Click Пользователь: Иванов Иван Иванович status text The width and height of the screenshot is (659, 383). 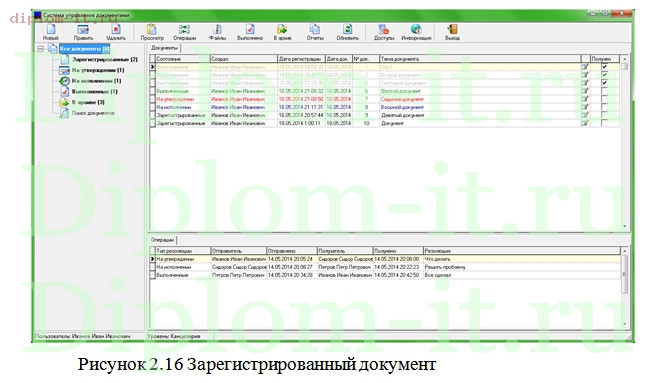click(x=83, y=336)
